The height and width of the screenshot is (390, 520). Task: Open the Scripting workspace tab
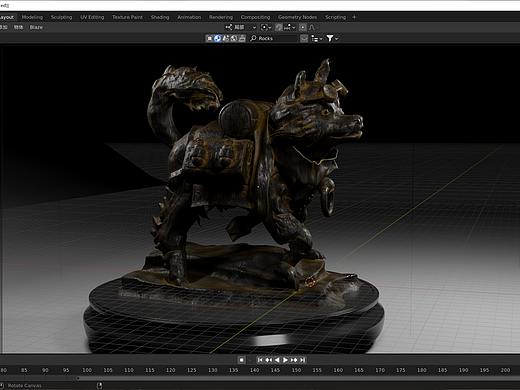(335, 17)
